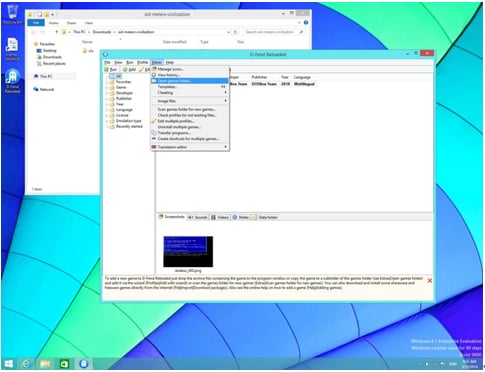The width and height of the screenshot is (485, 372).
Task: Click the Explorer search box
Action: 274,32
